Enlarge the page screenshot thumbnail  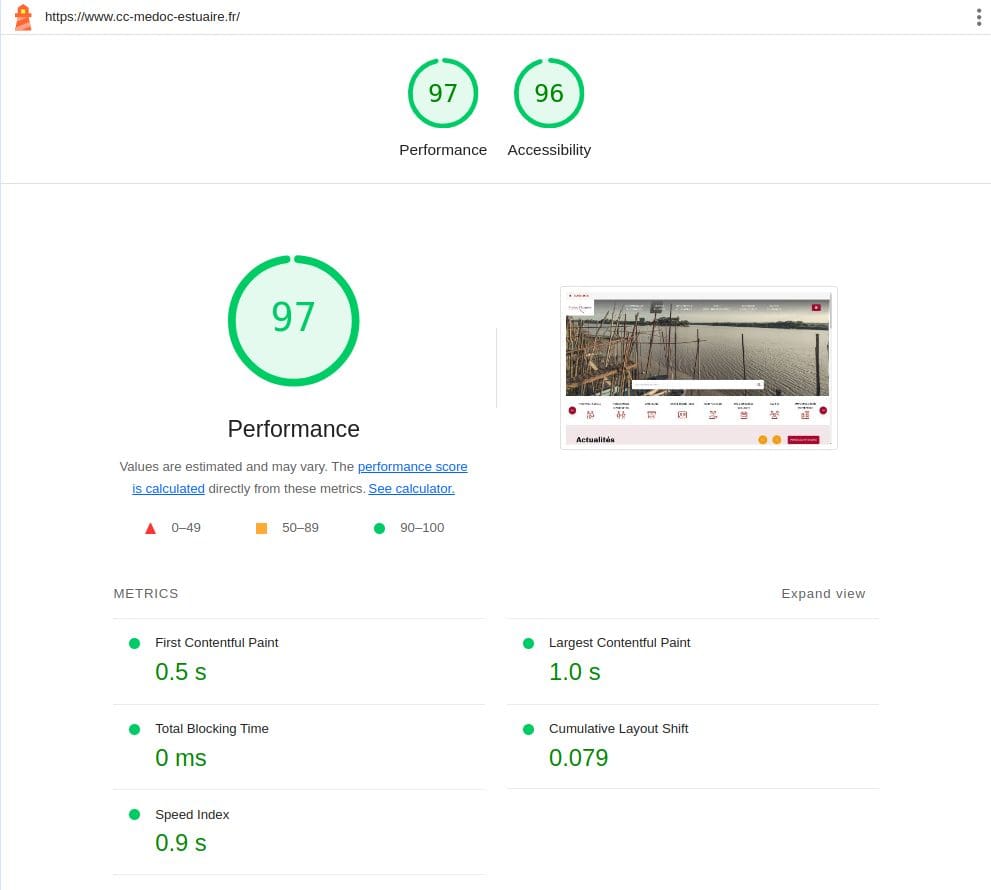pos(698,368)
